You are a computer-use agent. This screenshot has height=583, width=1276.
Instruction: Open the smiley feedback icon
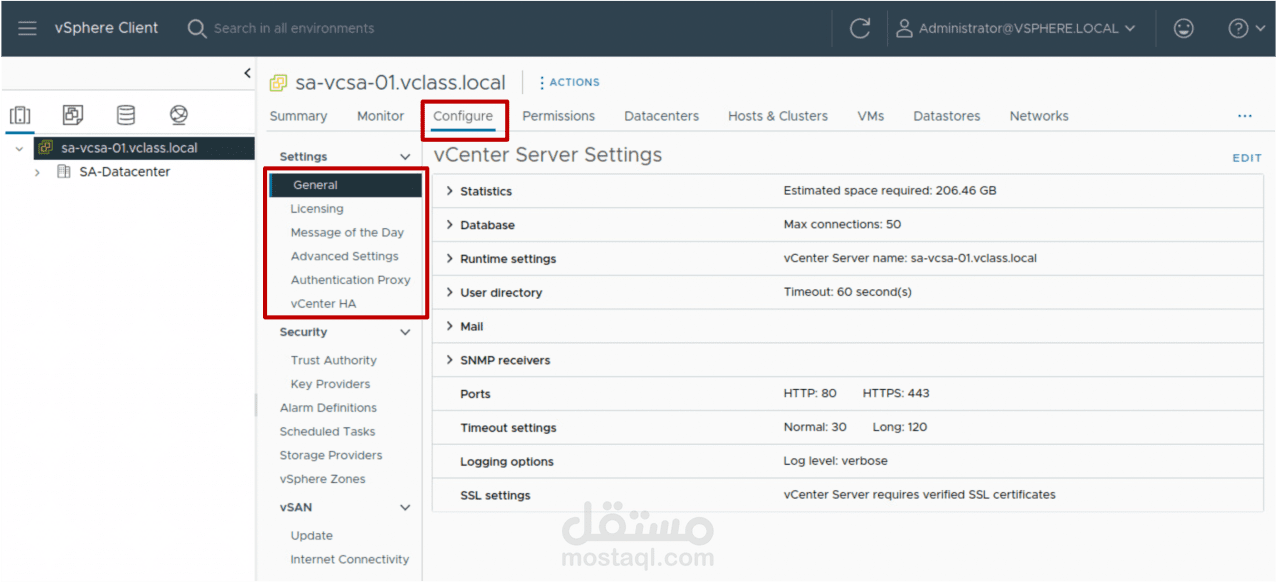tap(1184, 28)
